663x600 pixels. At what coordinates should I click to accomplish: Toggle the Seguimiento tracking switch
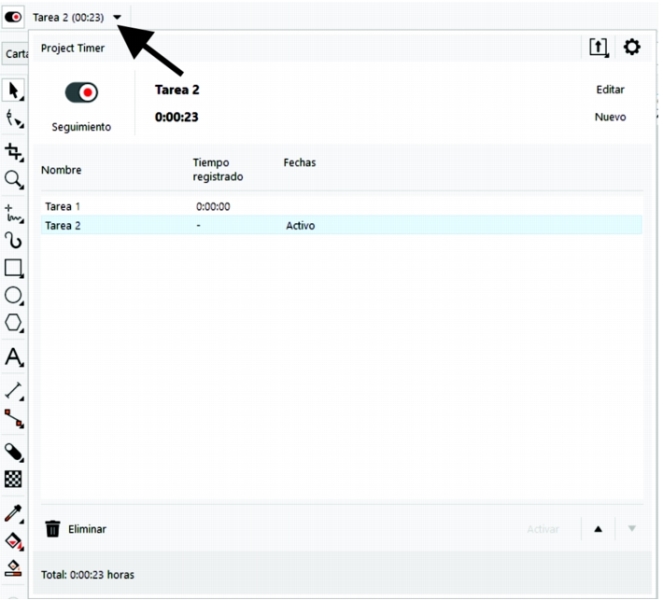point(82,93)
